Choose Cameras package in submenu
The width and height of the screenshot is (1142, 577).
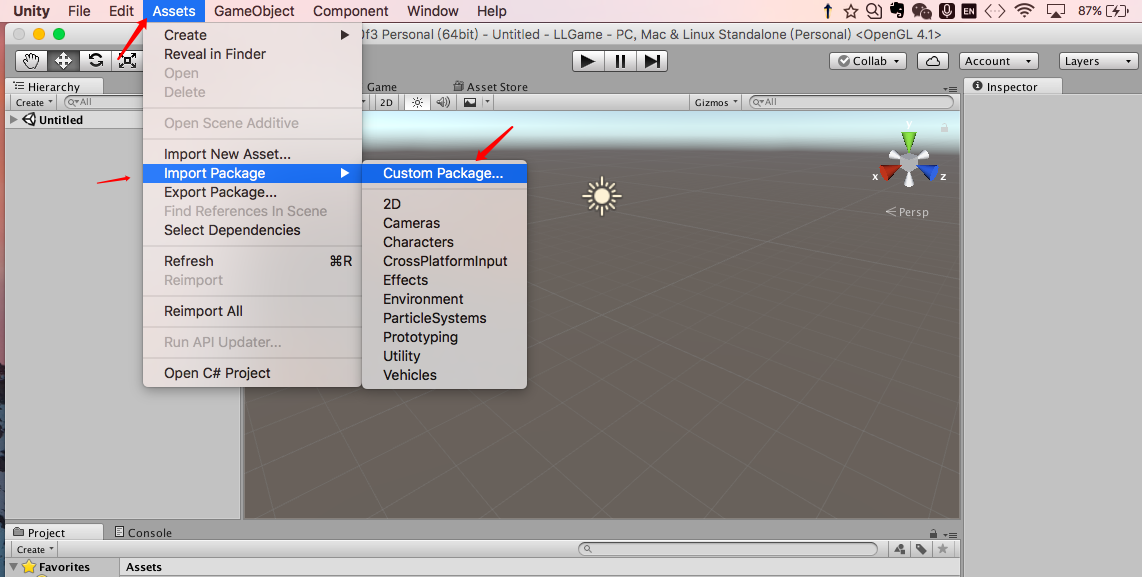(x=444, y=223)
